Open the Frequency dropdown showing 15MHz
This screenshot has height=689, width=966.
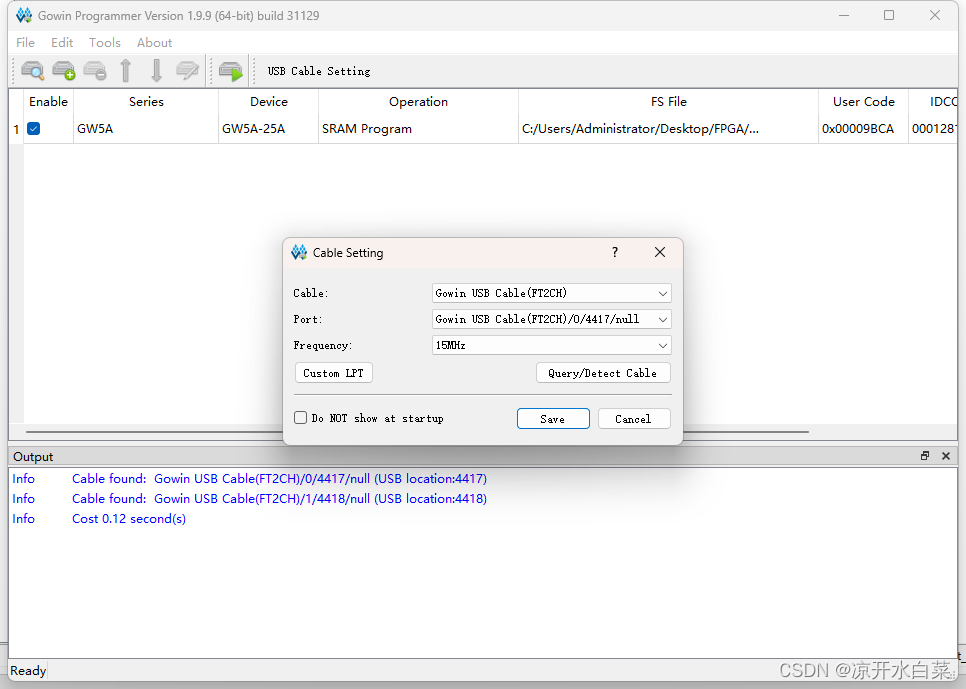click(551, 345)
